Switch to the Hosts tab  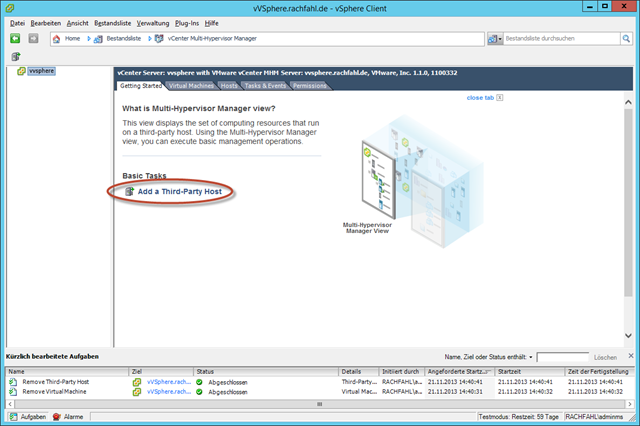pyautogui.click(x=229, y=86)
